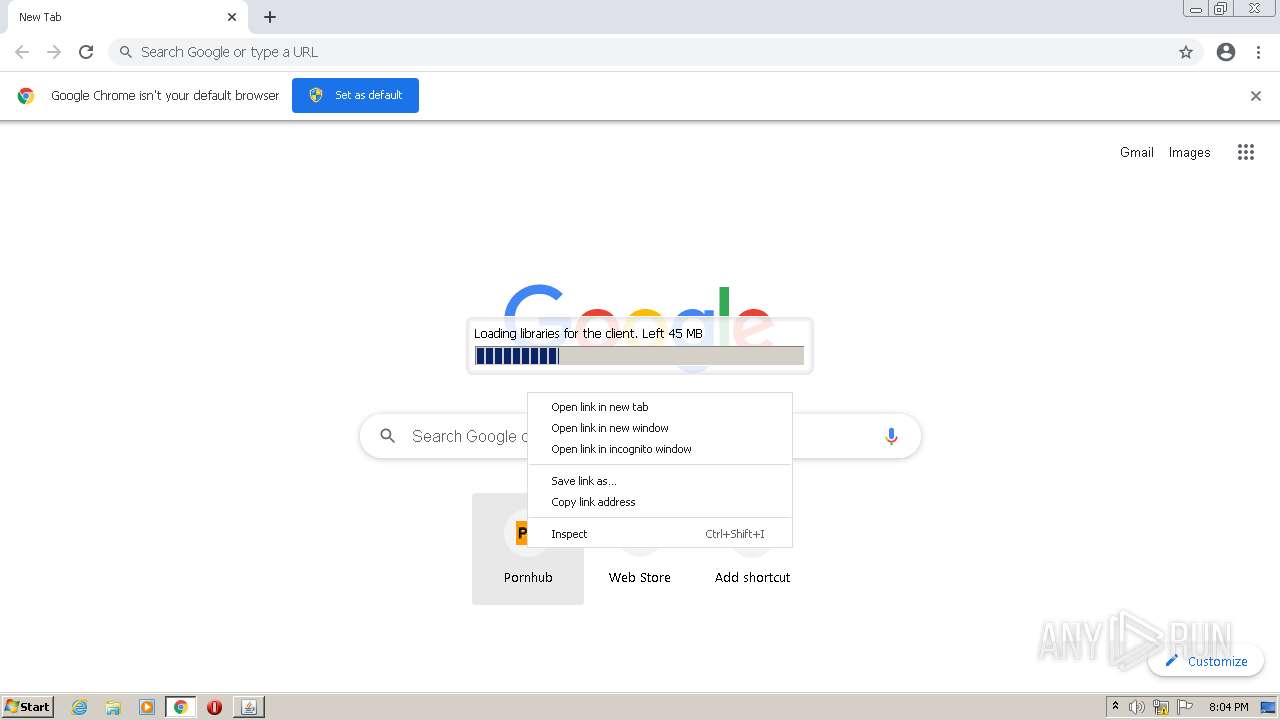The image size is (1280, 720).
Task: Click the New Tab tab title
Action: click(40, 17)
